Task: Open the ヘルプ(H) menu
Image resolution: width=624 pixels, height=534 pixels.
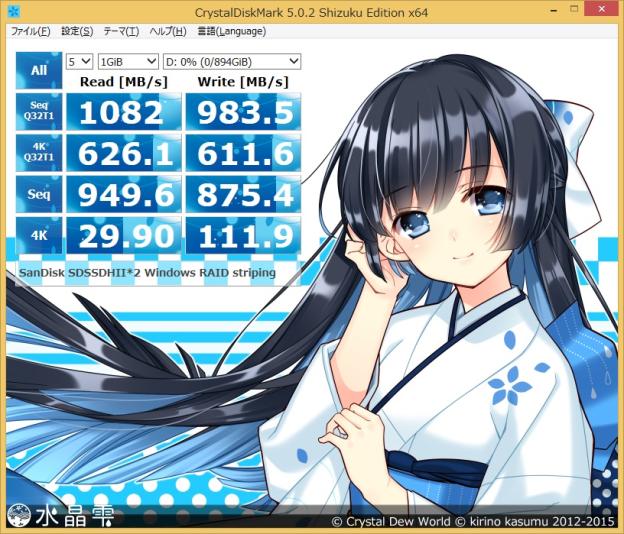Action: (x=168, y=31)
